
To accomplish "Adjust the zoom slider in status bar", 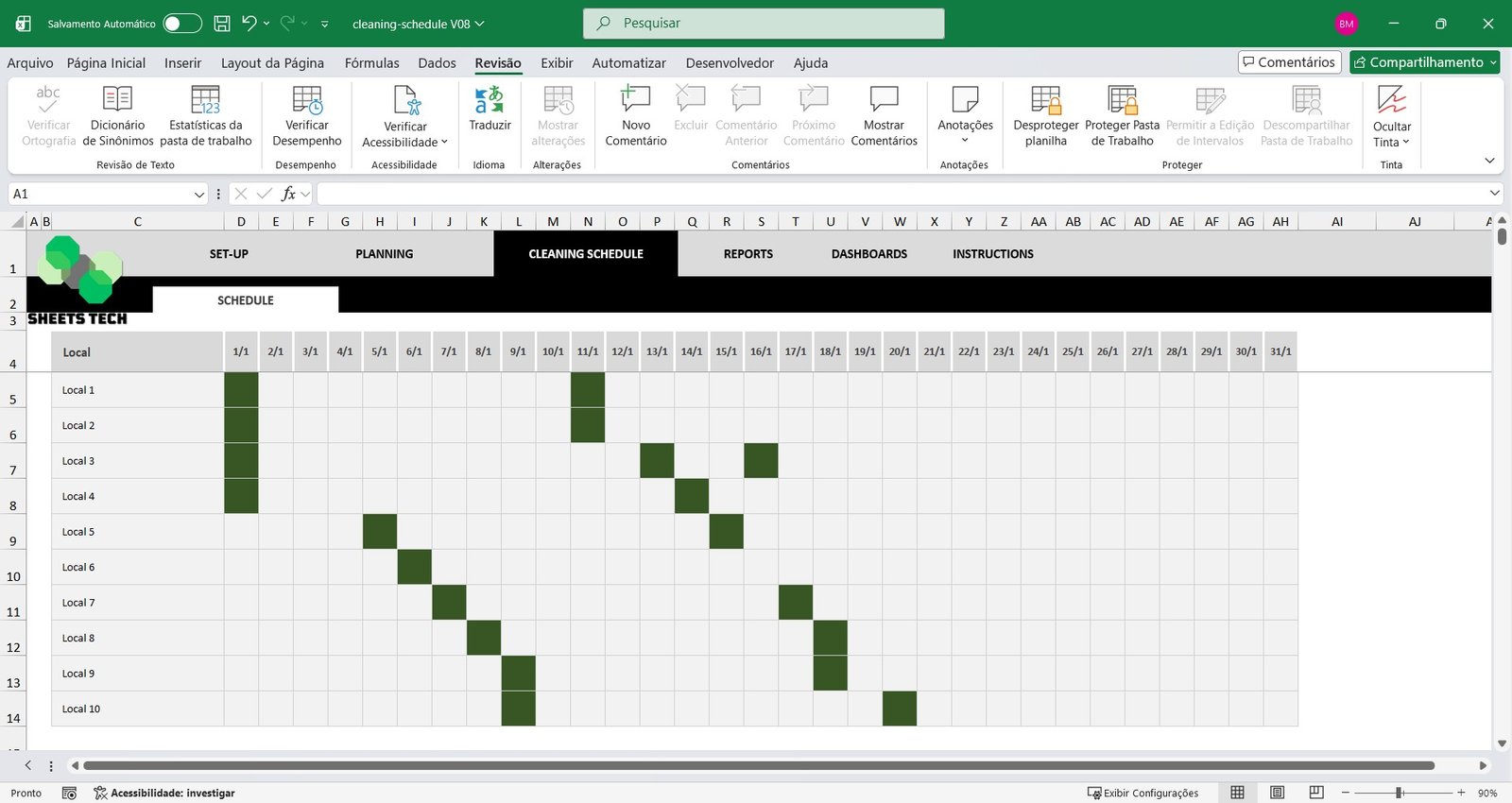I will pyautogui.click(x=1399, y=793).
